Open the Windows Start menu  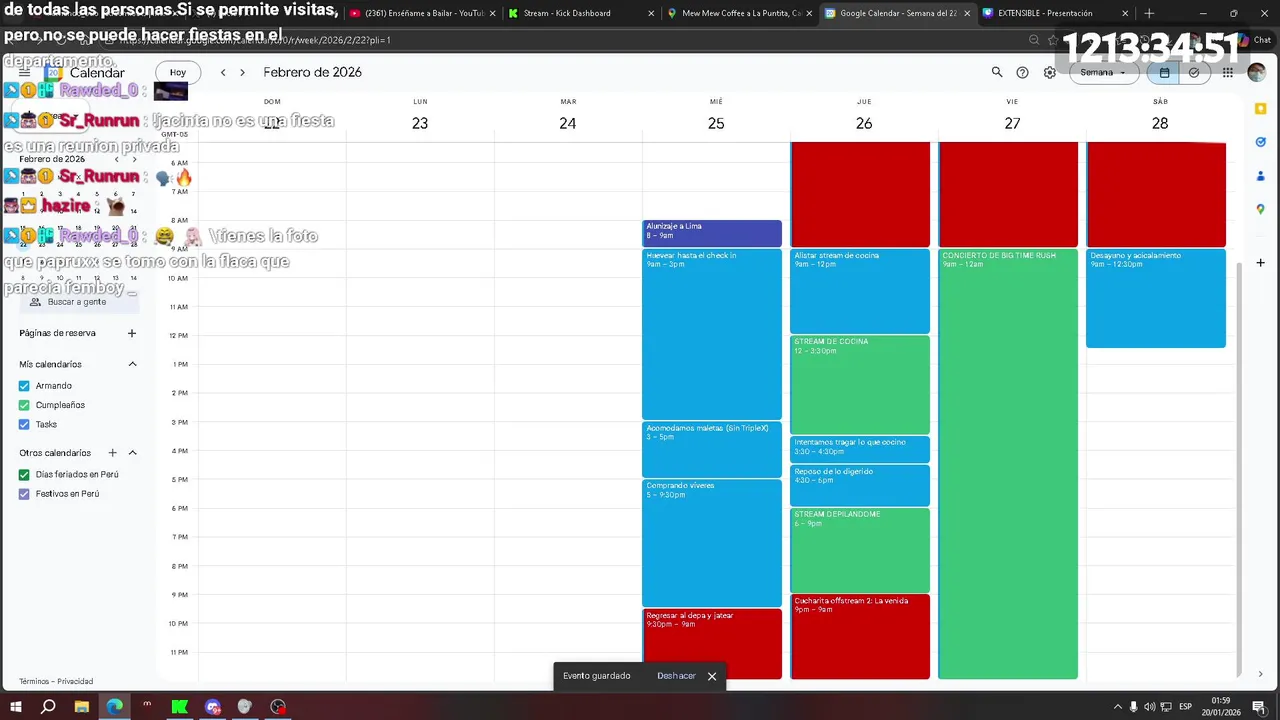[x=15, y=707]
